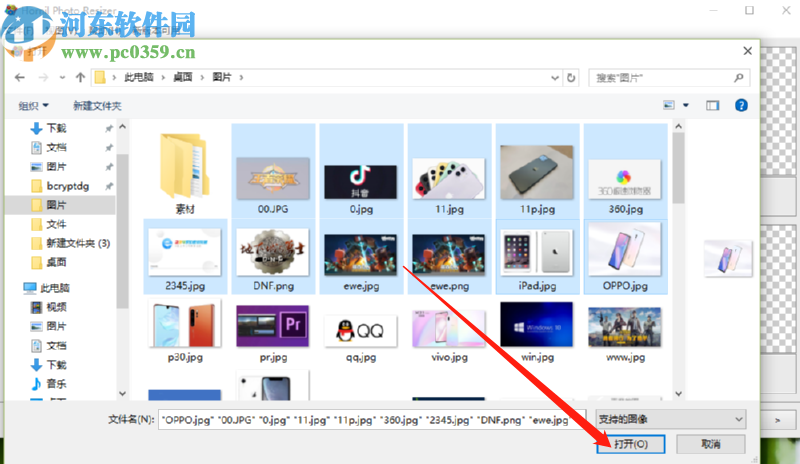The height and width of the screenshot is (464, 800).
Task: Click the 文件名 input field
Action: tap(372, 420)
